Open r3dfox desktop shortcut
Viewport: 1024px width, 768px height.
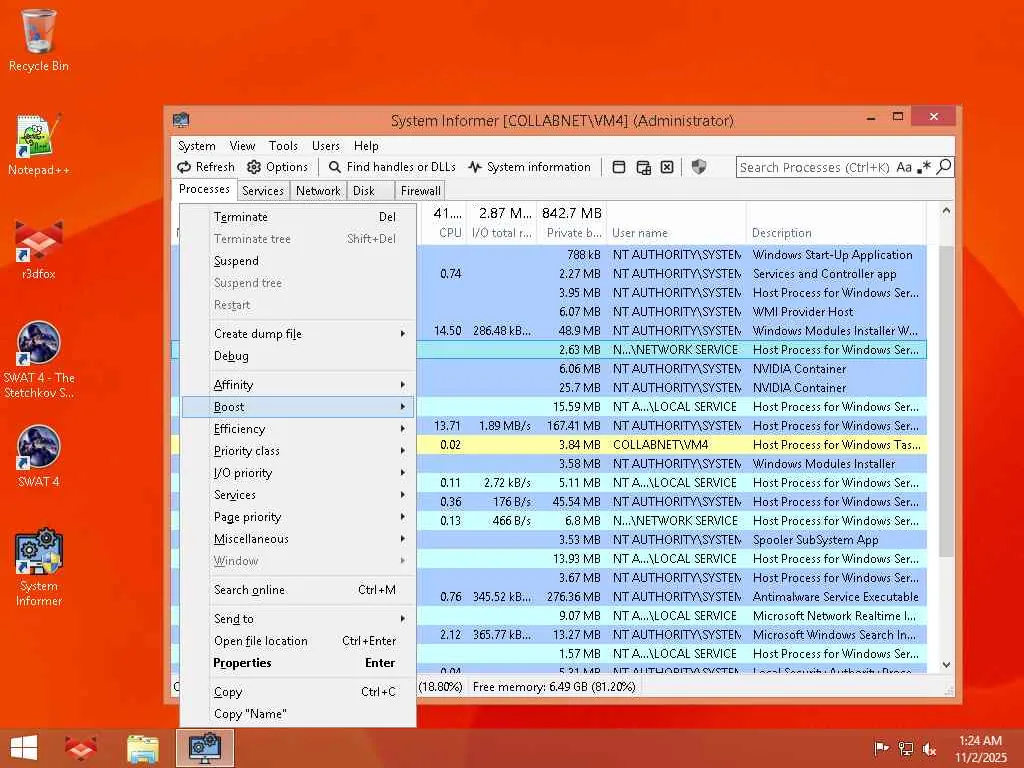point(39,249)
